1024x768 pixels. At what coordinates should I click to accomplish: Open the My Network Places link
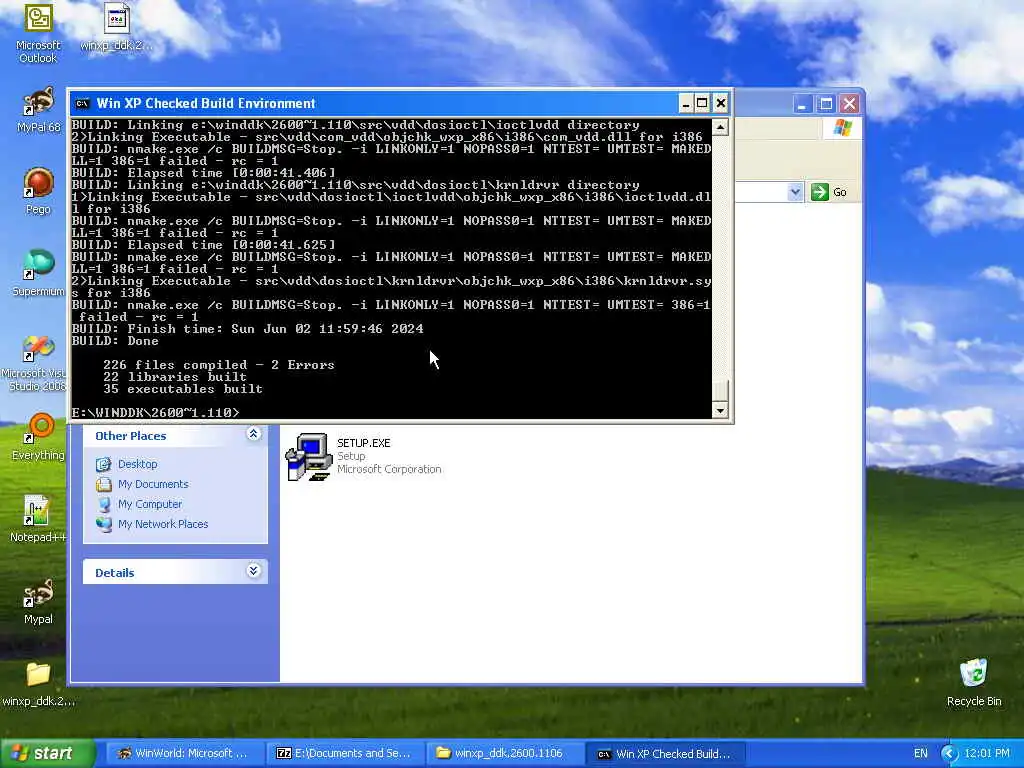tap(163, 524)
